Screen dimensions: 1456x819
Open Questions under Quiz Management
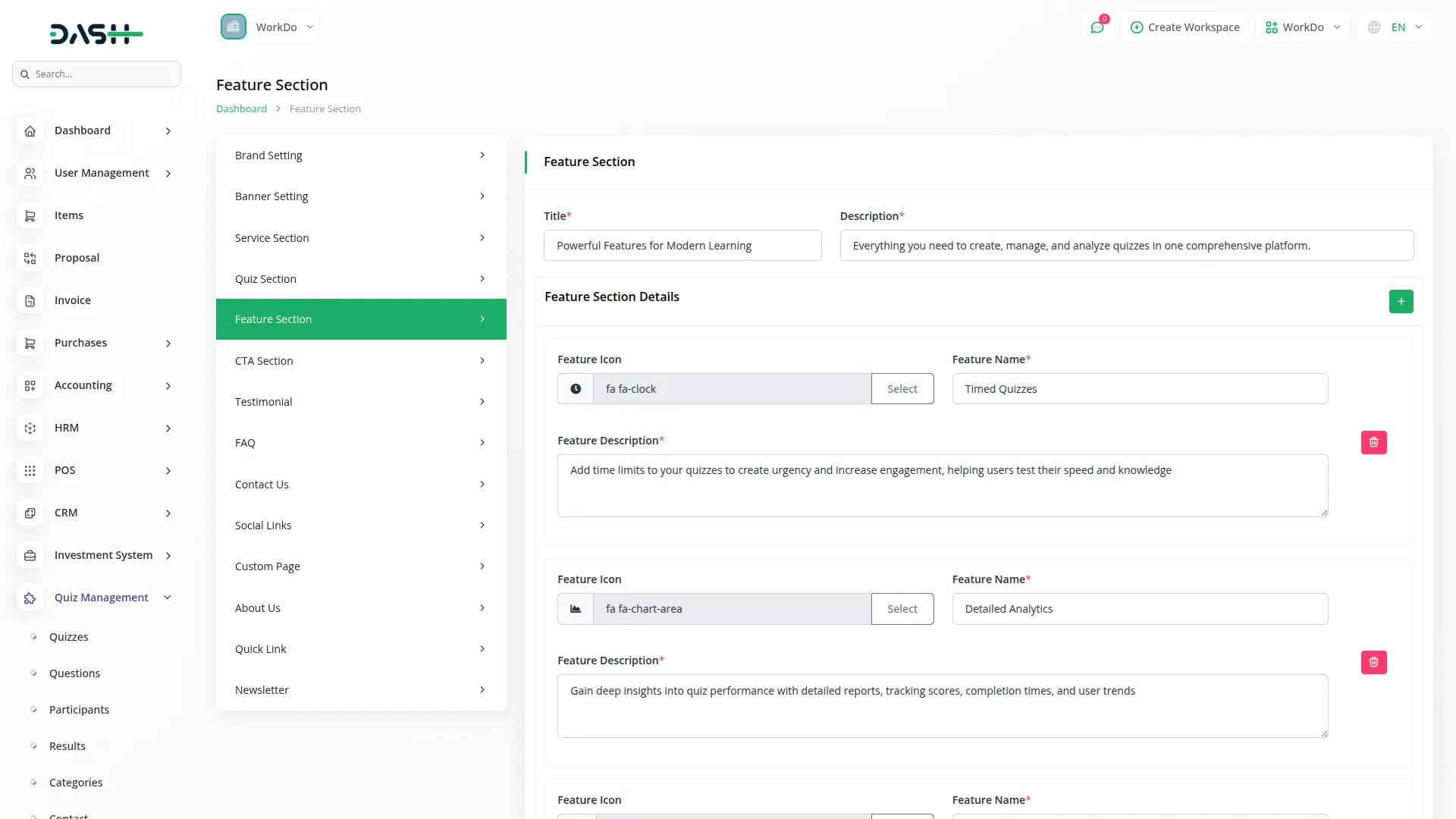(x=74, y=673)
